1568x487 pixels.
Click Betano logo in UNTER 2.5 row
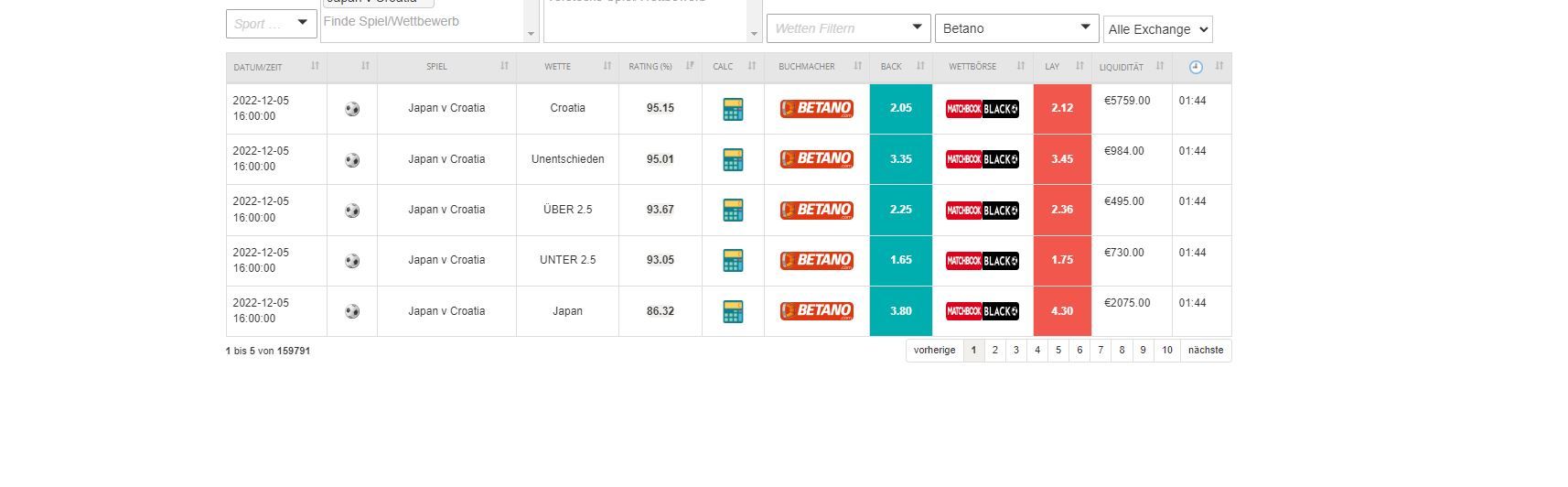tap(817, 261)
